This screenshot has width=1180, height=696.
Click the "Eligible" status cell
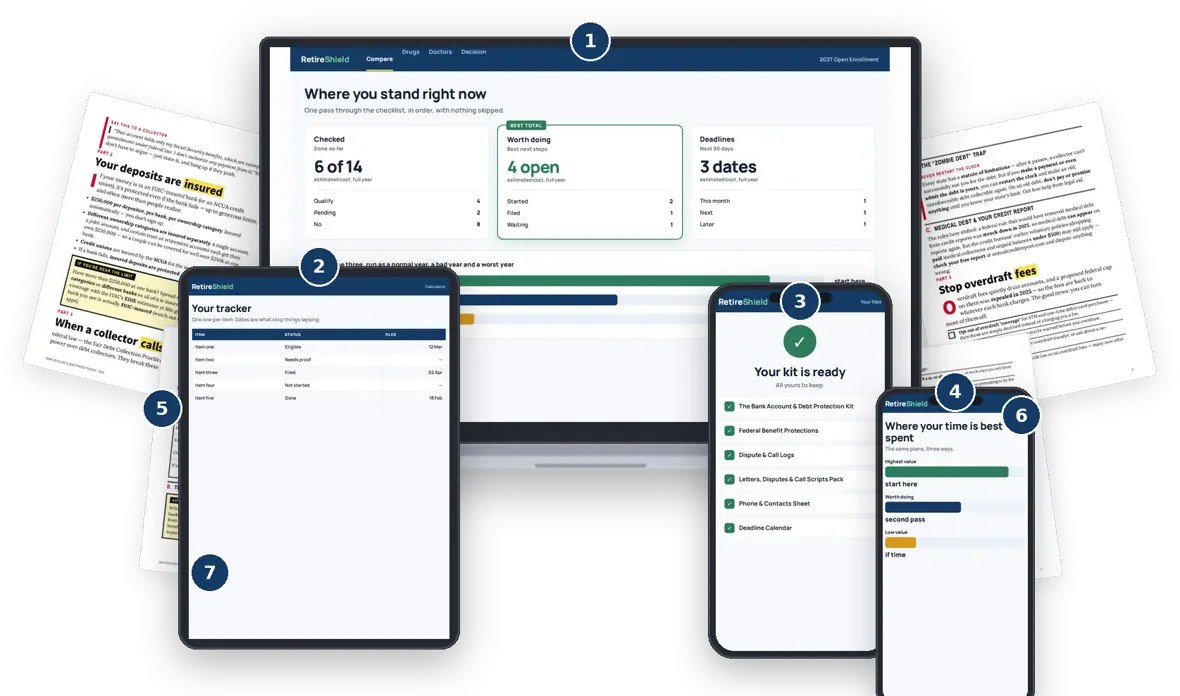(293, 347)
